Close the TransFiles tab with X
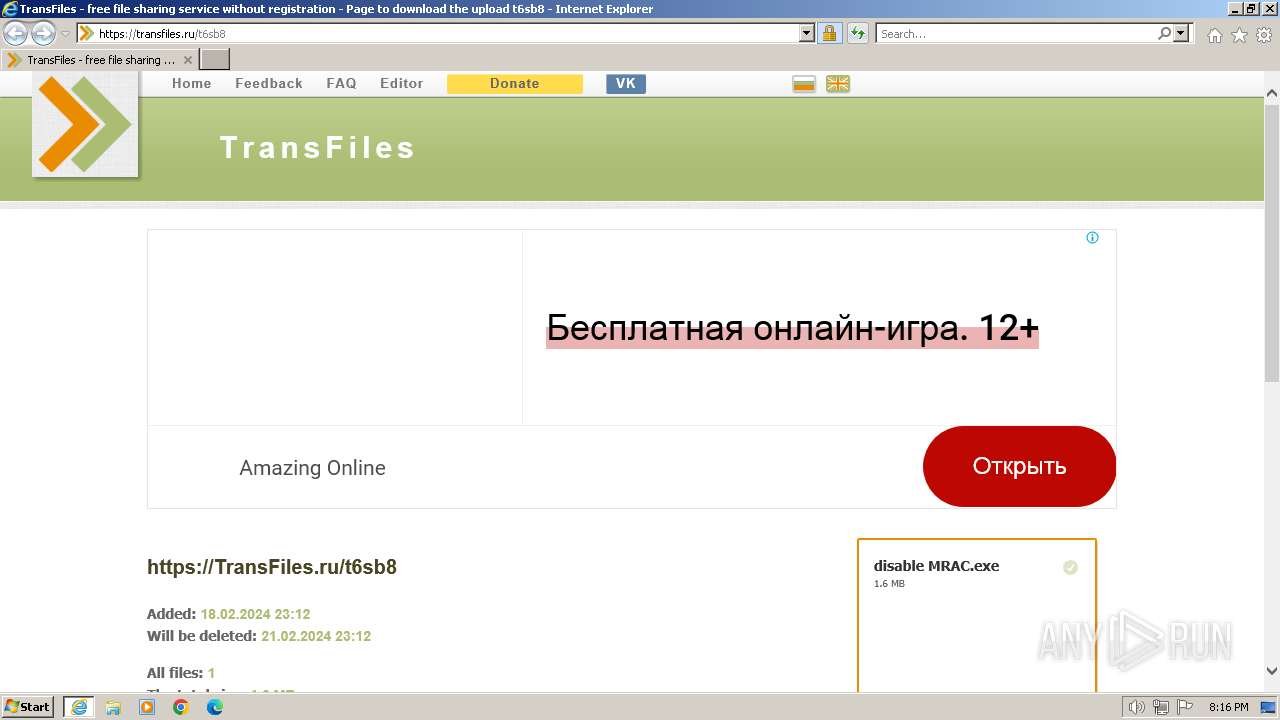The width and height of the screenshot is (1280, 720). click(187, 60)
